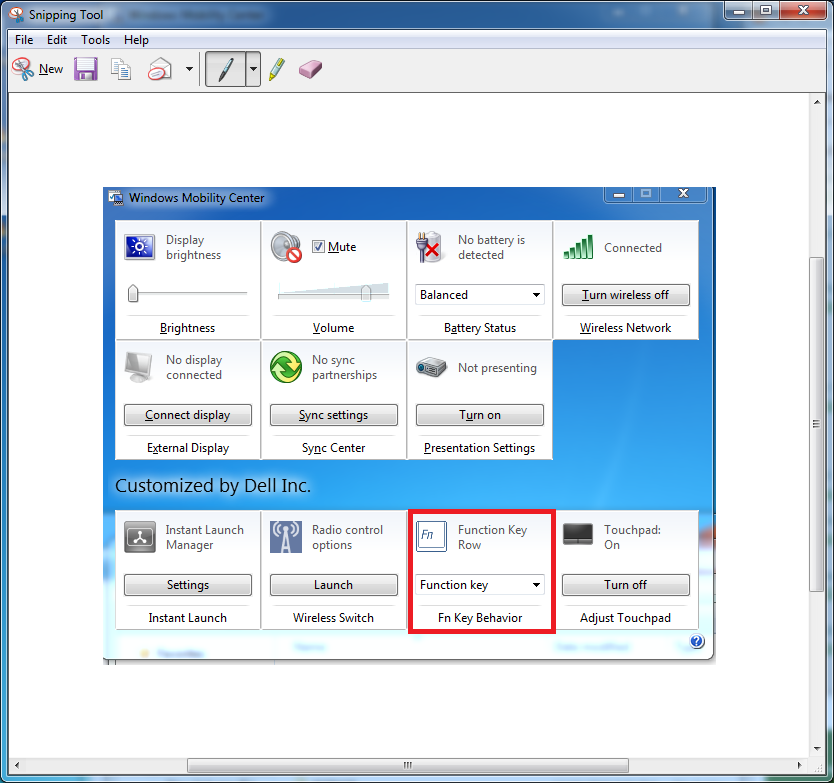
Task: Click the Fn Function Key Row icon
Action: (431, 537)
